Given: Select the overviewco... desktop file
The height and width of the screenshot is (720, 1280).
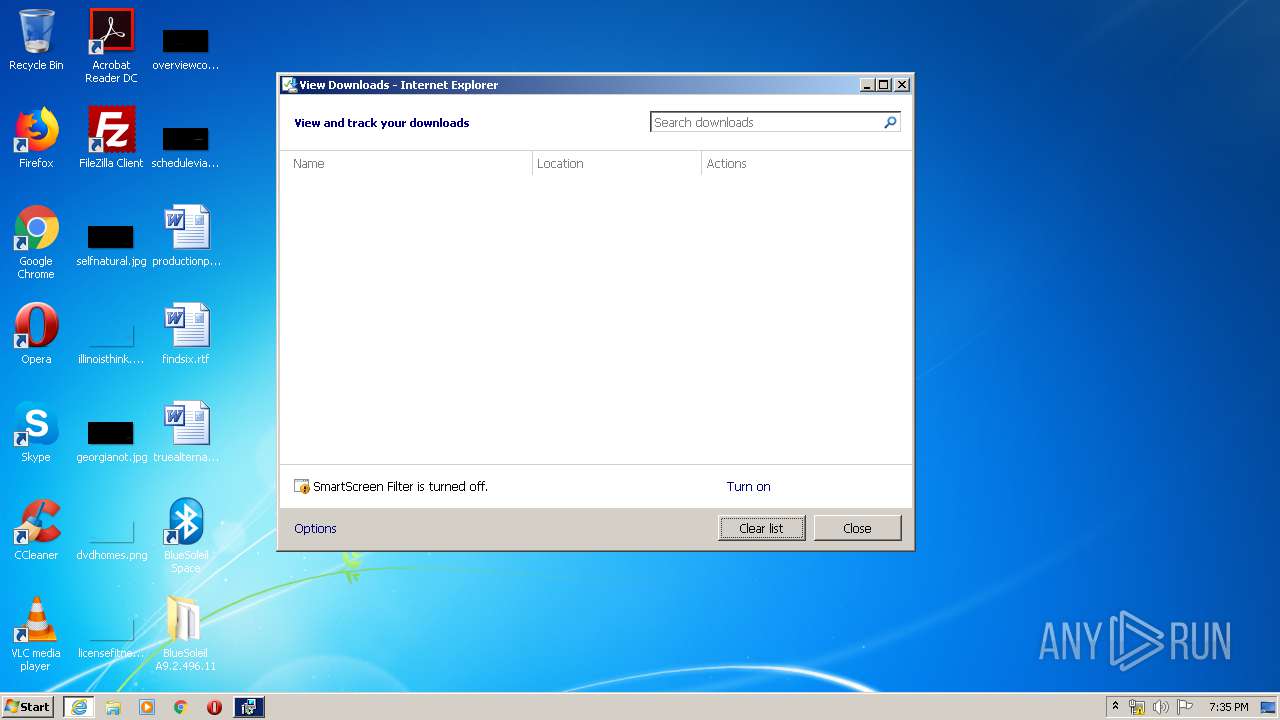Looking at the screenshot, I should coord(186,48).
